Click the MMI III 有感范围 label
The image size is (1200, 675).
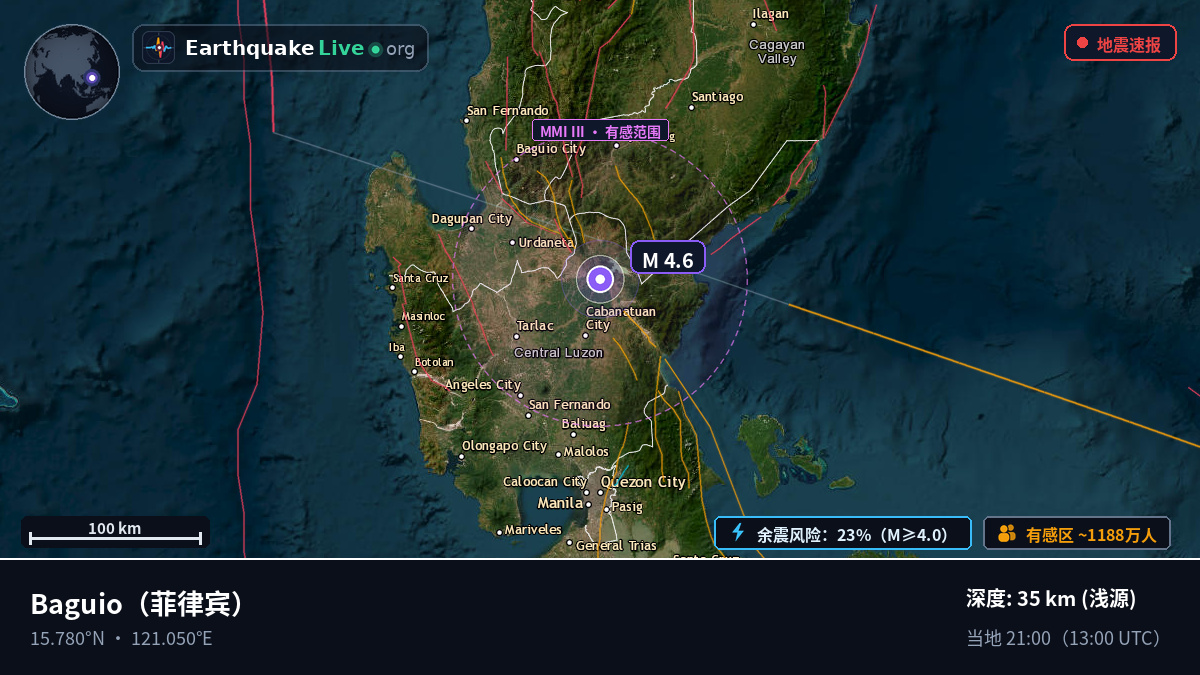600,131
